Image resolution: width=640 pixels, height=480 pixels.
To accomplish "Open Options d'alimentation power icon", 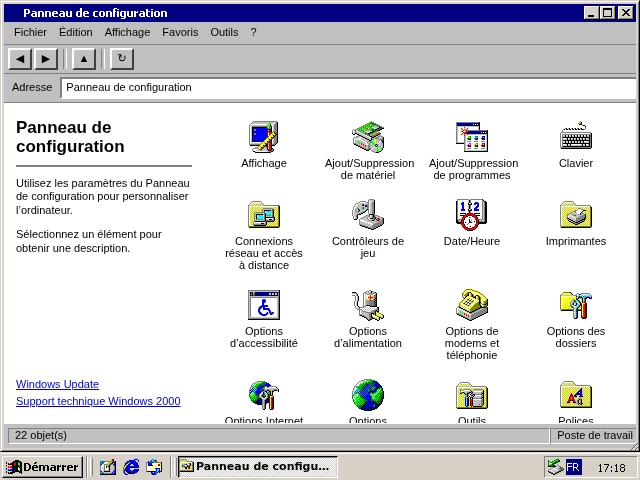I will (x=368, y=305).
